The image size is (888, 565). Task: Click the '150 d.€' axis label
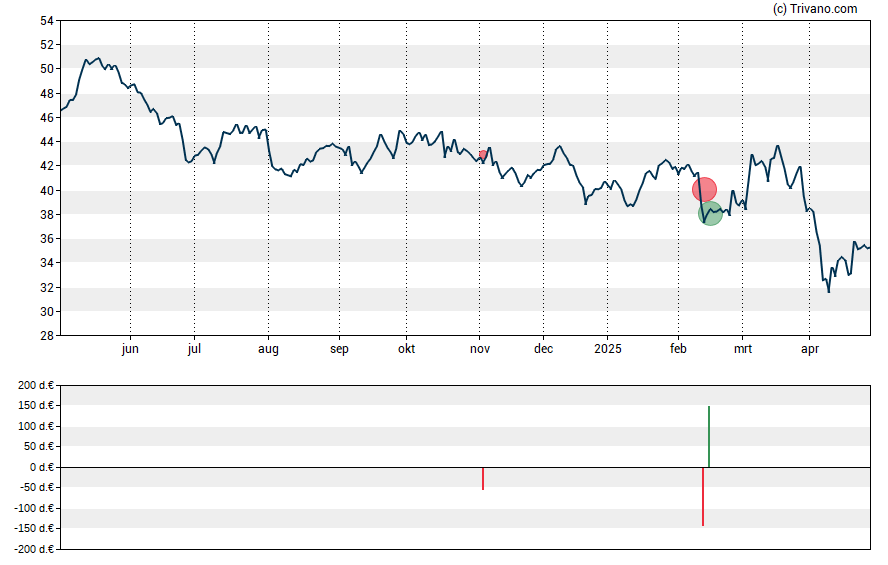(x=36, y=405)
